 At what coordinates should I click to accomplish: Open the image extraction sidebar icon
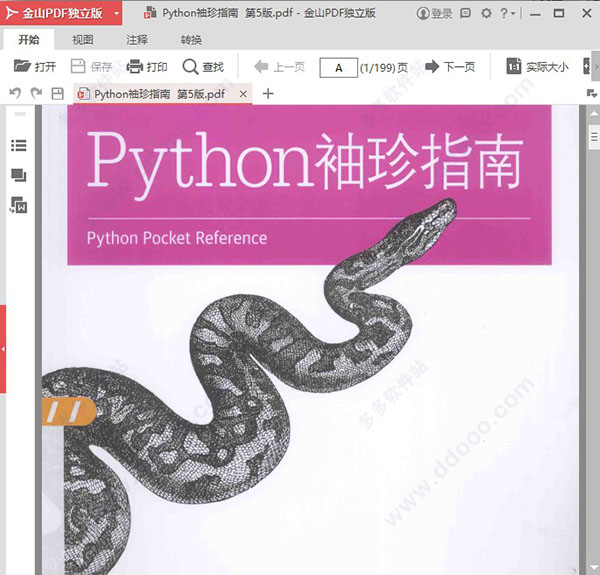click(19, 205)
